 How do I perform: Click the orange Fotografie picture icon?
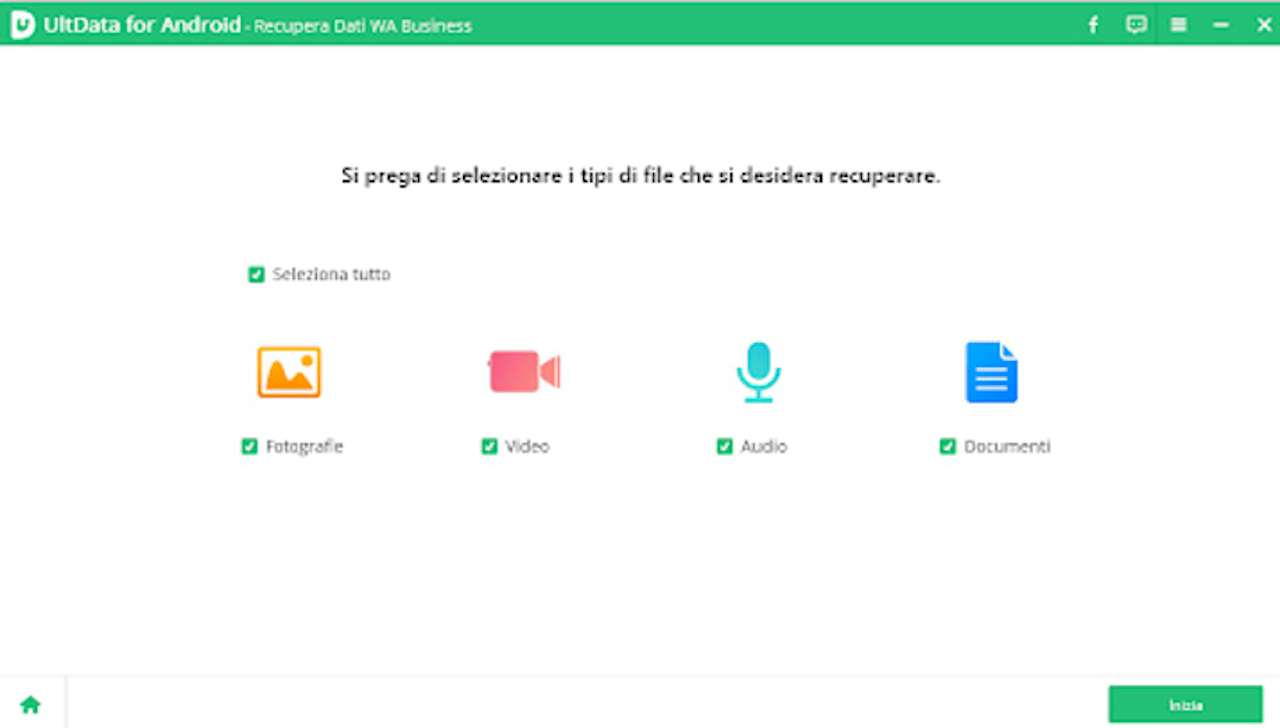coord(289,372)
